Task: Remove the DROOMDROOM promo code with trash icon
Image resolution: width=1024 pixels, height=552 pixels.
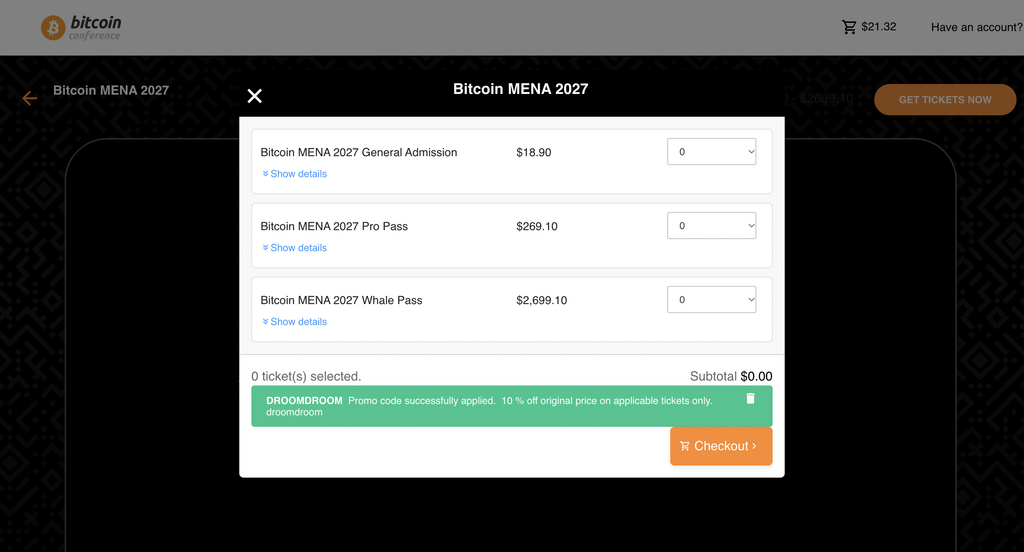Action: point(750,398)
